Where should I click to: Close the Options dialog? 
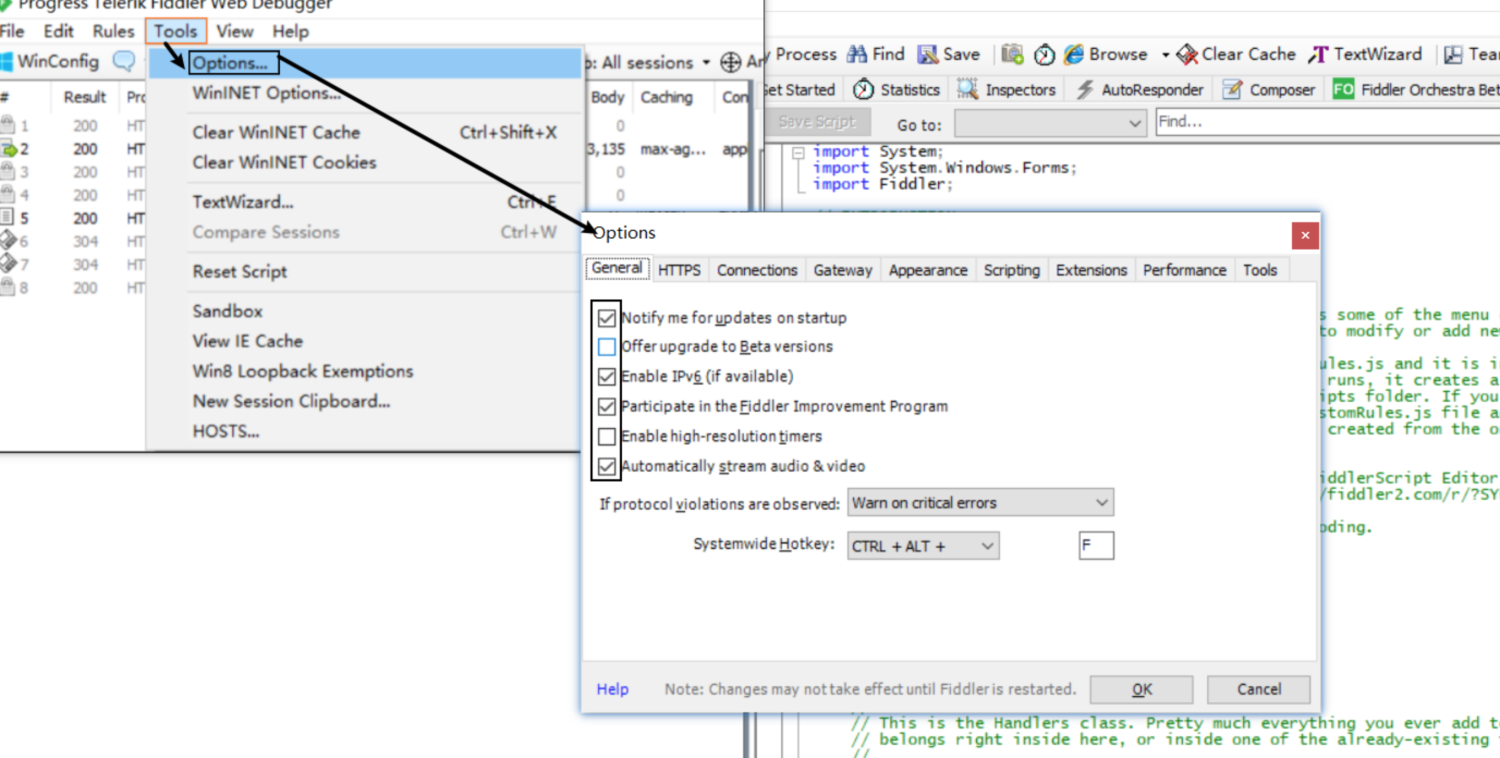coord(1304,236)
